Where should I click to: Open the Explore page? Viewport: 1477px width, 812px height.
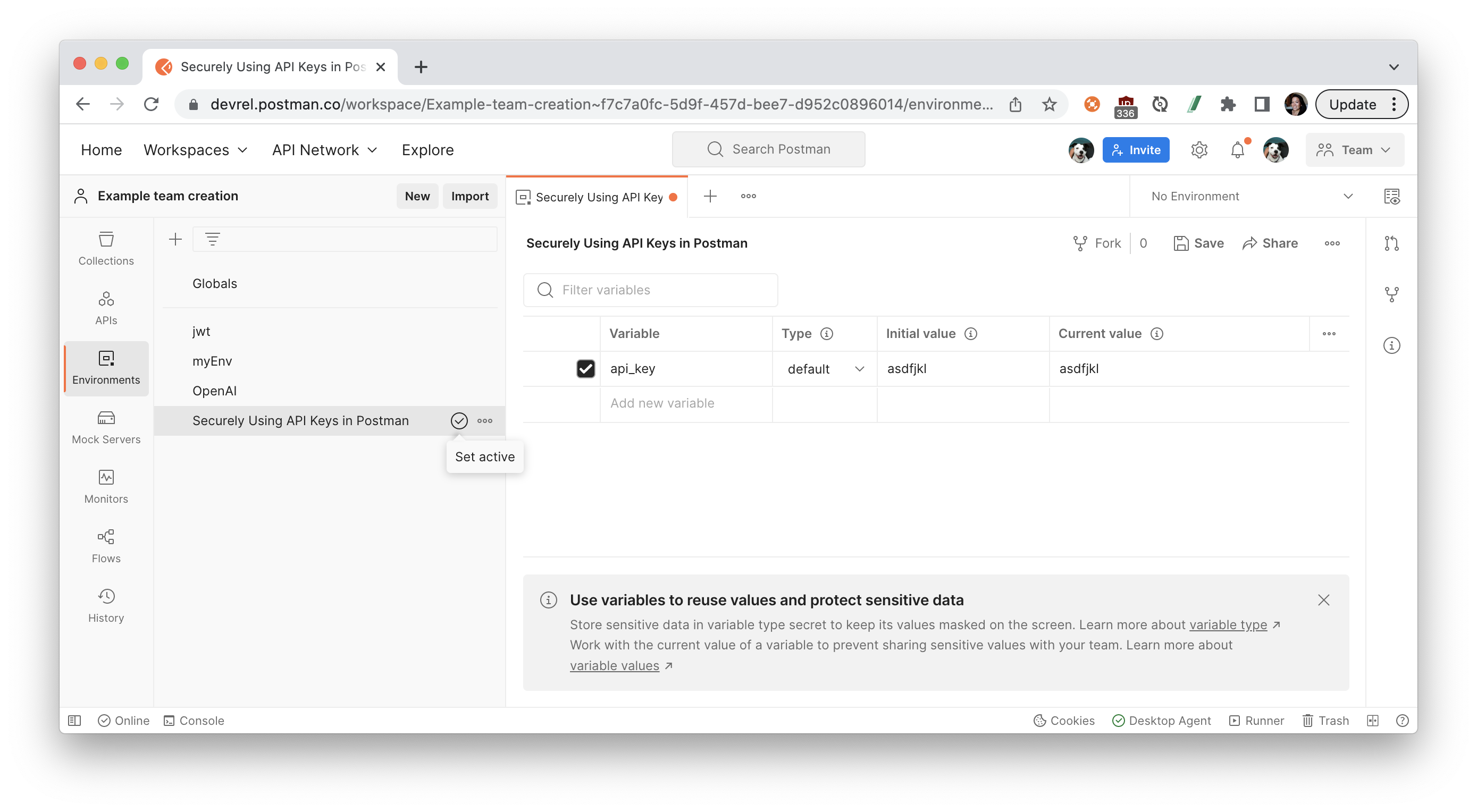pyautogui.click(x=427, y=149)
